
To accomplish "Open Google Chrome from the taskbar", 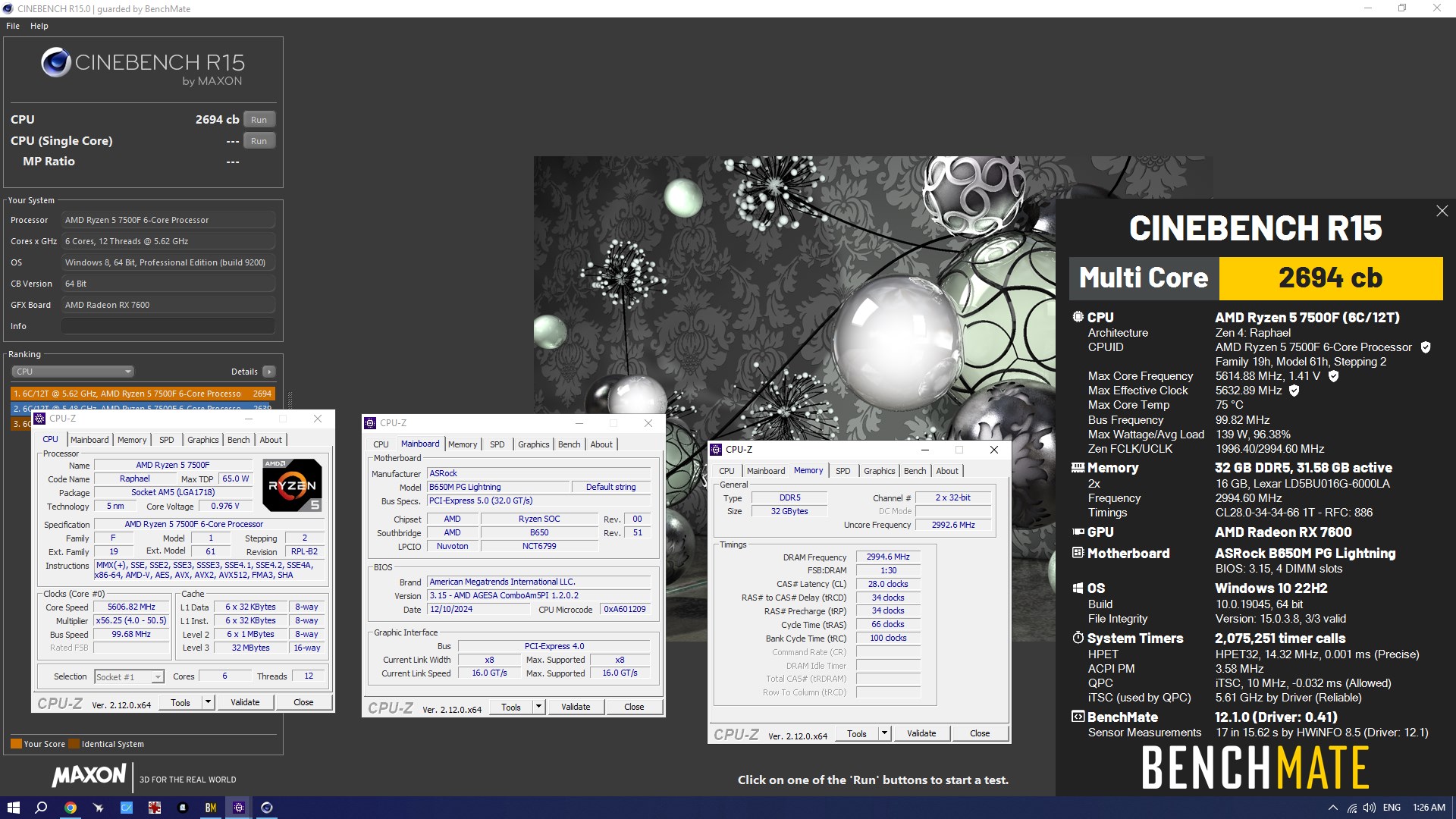I will [x=70, y=808].
